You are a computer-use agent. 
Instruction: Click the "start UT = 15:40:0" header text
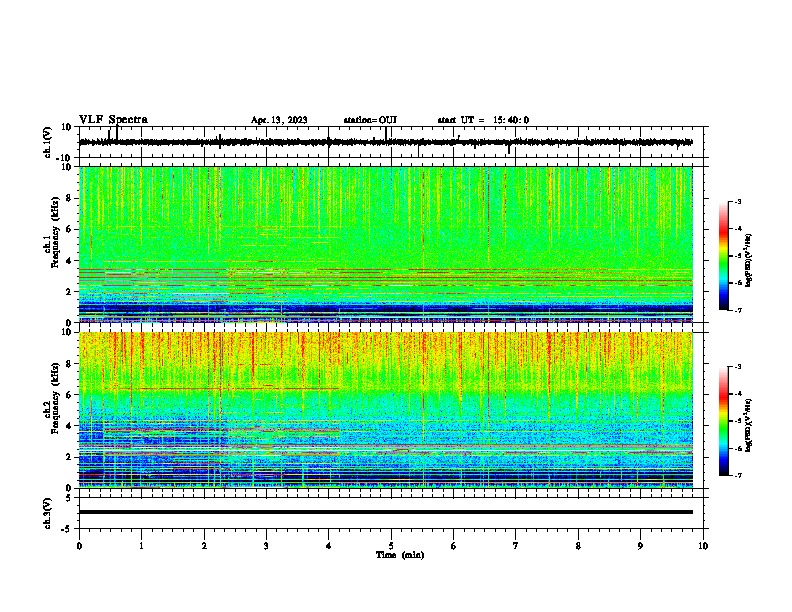(483, 120)
